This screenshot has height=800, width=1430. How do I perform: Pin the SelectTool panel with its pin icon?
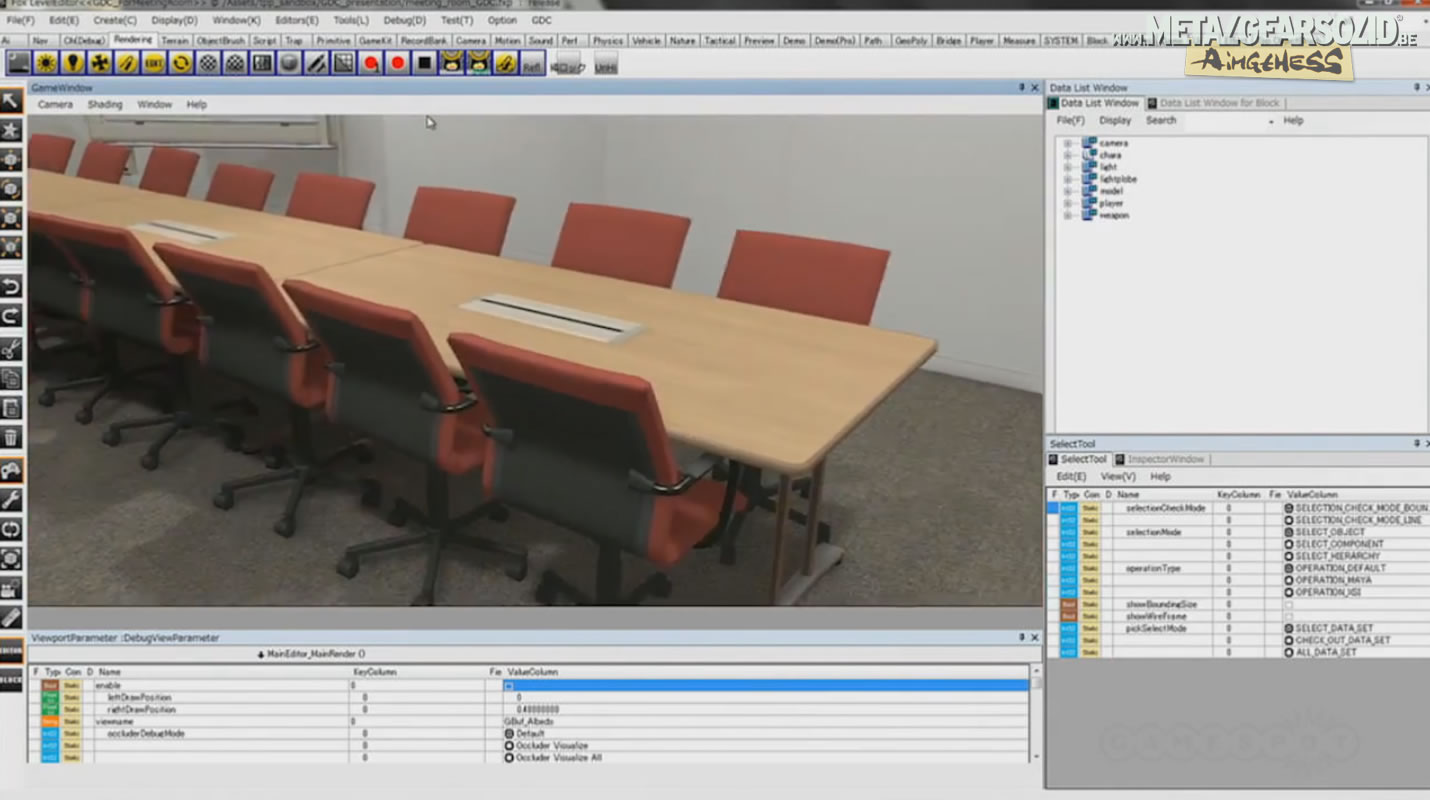[1416, 443]
